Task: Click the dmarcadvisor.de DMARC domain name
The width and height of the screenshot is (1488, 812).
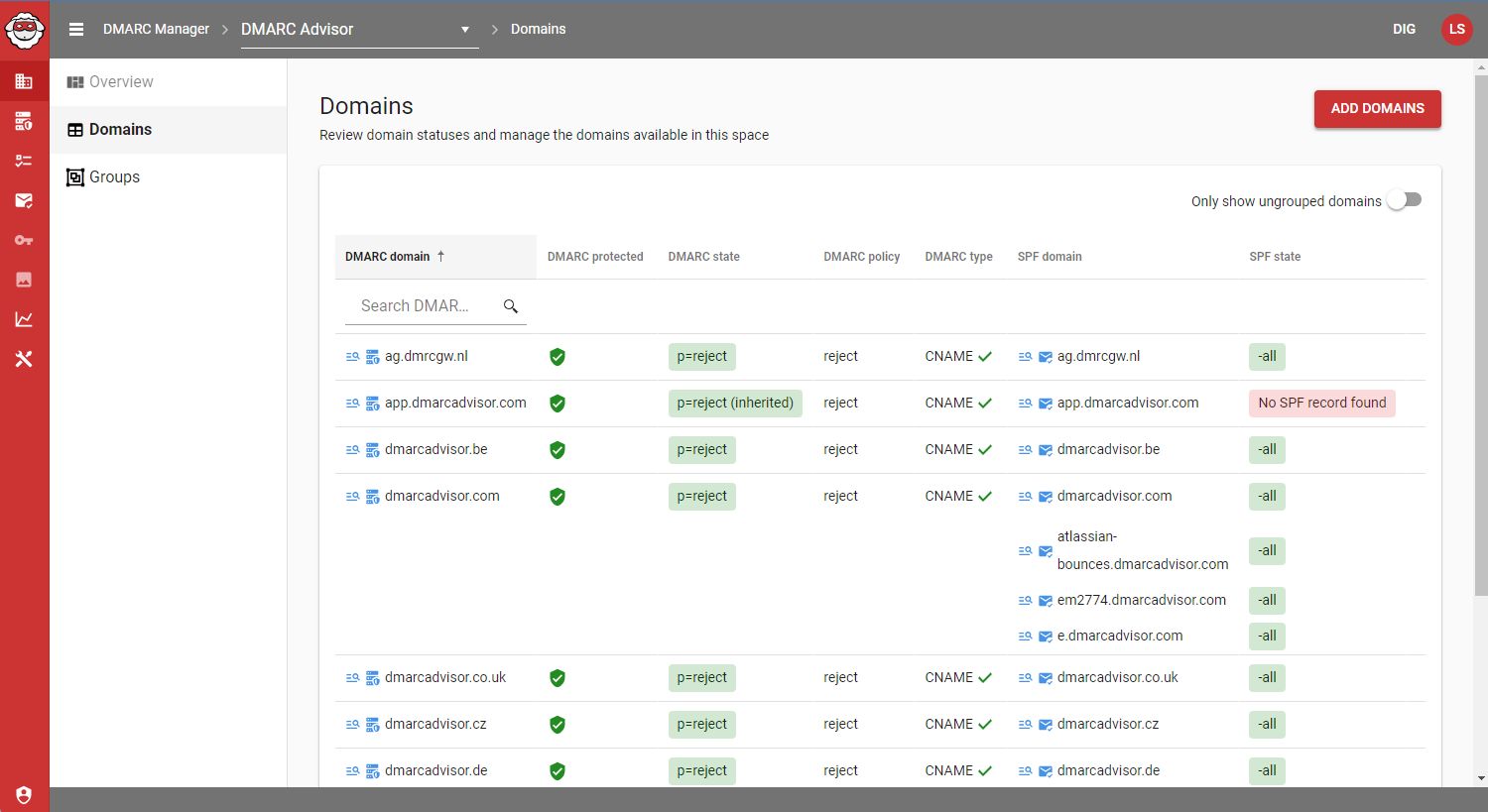Action: coord(436,771)
